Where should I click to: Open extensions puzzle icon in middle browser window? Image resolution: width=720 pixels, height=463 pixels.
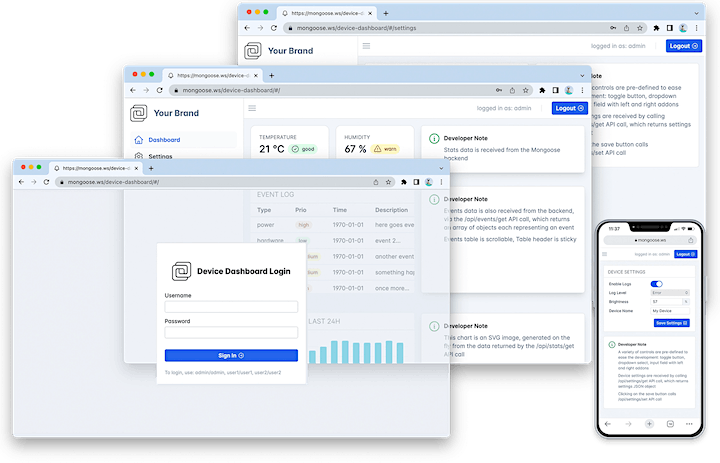(542, 90)
